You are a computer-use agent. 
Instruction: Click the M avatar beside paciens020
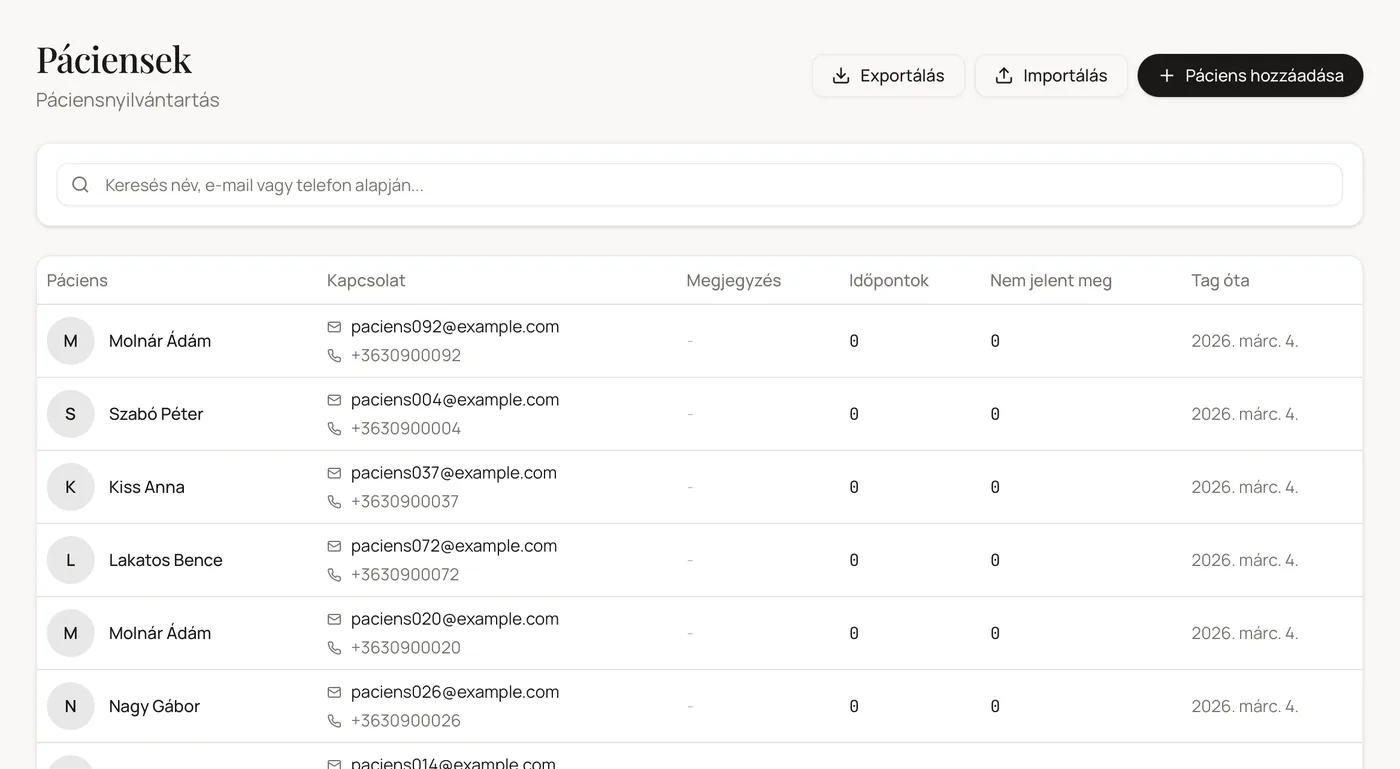tap(70, 633)
